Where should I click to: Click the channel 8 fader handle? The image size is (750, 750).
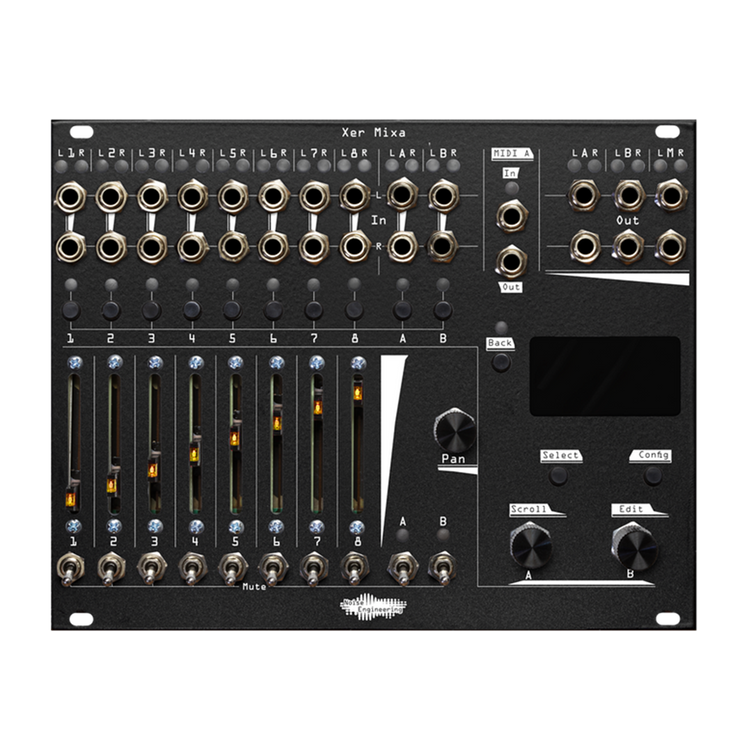(357, 393)
